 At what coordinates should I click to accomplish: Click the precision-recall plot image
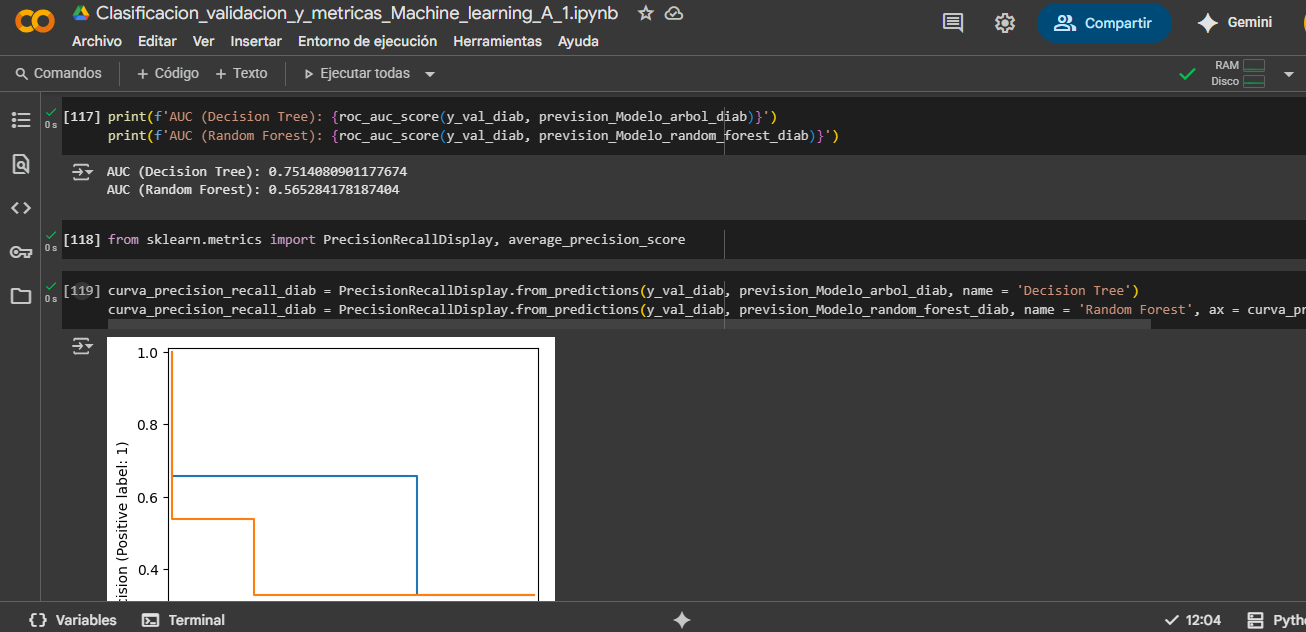(x=331, y=469)
